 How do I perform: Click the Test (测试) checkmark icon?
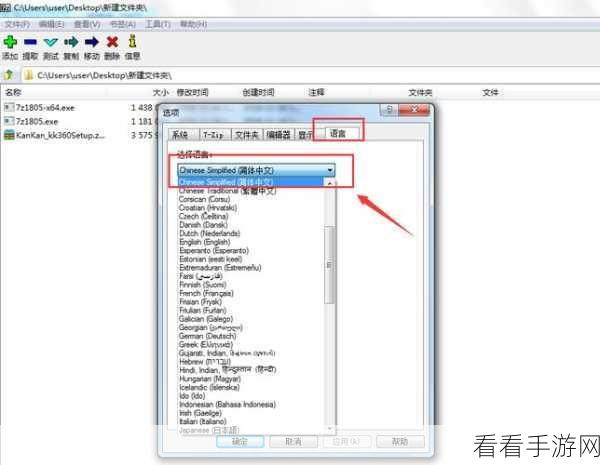coord(51,42)
